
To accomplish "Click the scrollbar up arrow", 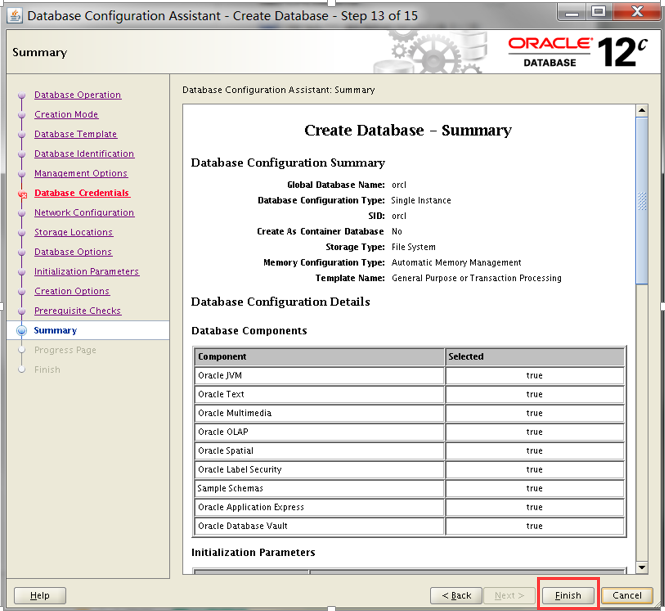I will pos(642,111).
